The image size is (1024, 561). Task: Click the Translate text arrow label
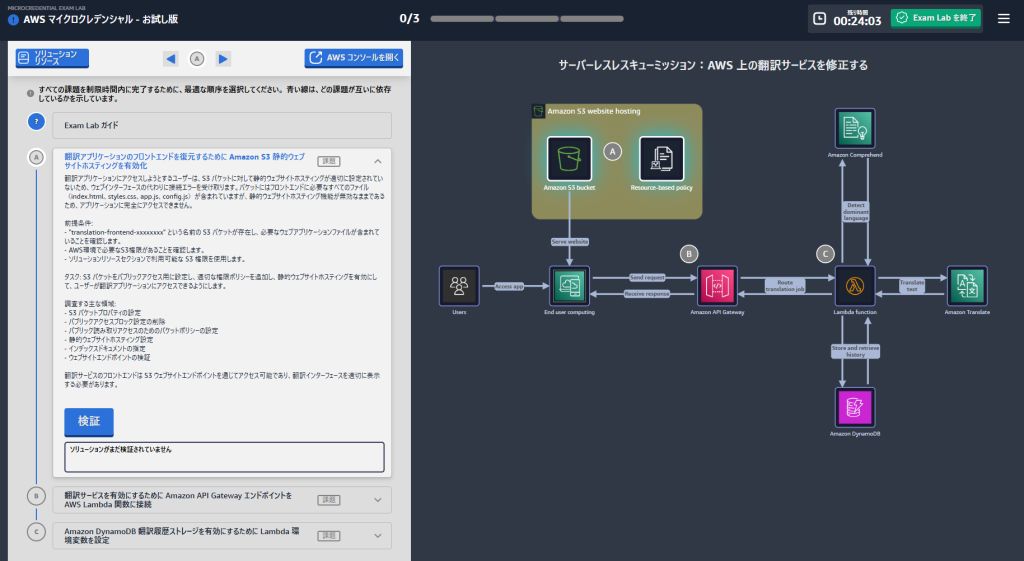(x=912, y=286)
